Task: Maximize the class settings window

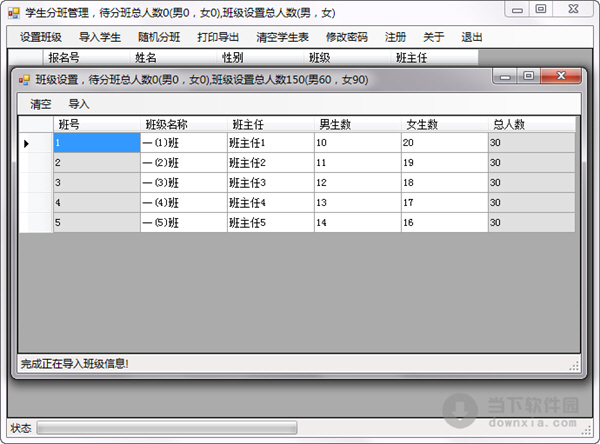Action: coord(529,76)
